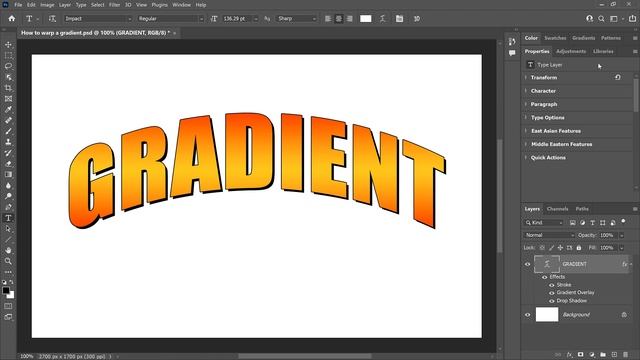This screenshot has height=360, width=640.
Task: Left-align the text
Action: (x=328, y=18)
